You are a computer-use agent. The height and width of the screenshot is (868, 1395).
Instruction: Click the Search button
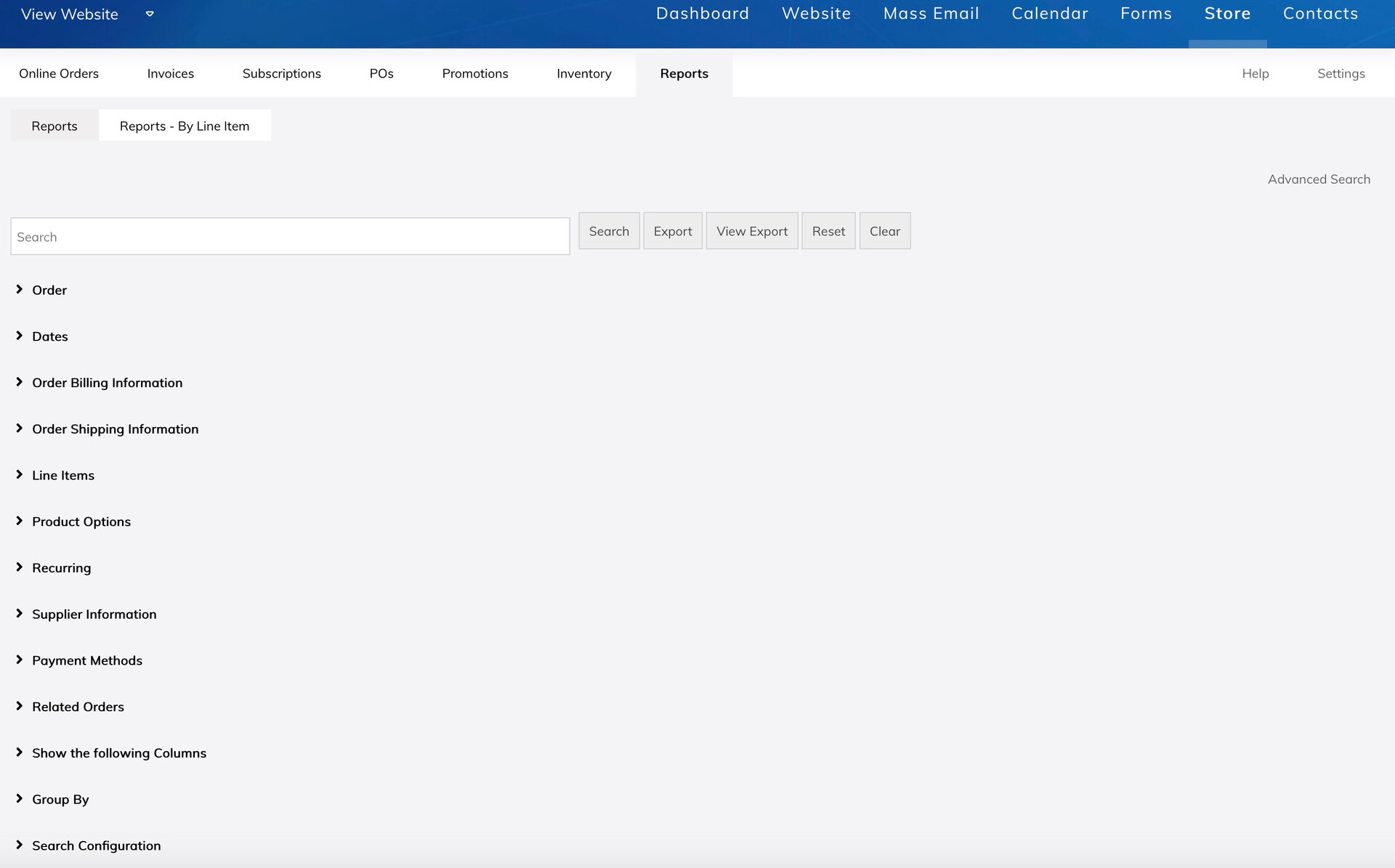(x=609, y=231)
